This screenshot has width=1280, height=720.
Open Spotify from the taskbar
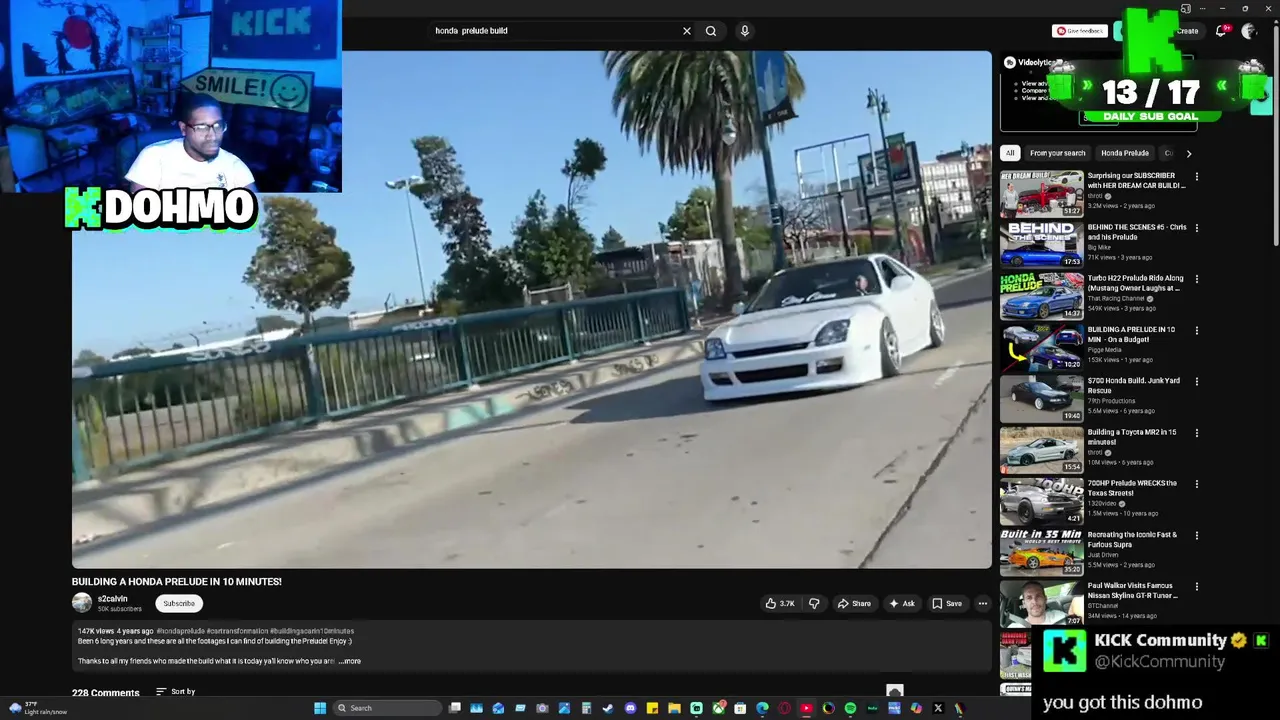click(850, 708)
